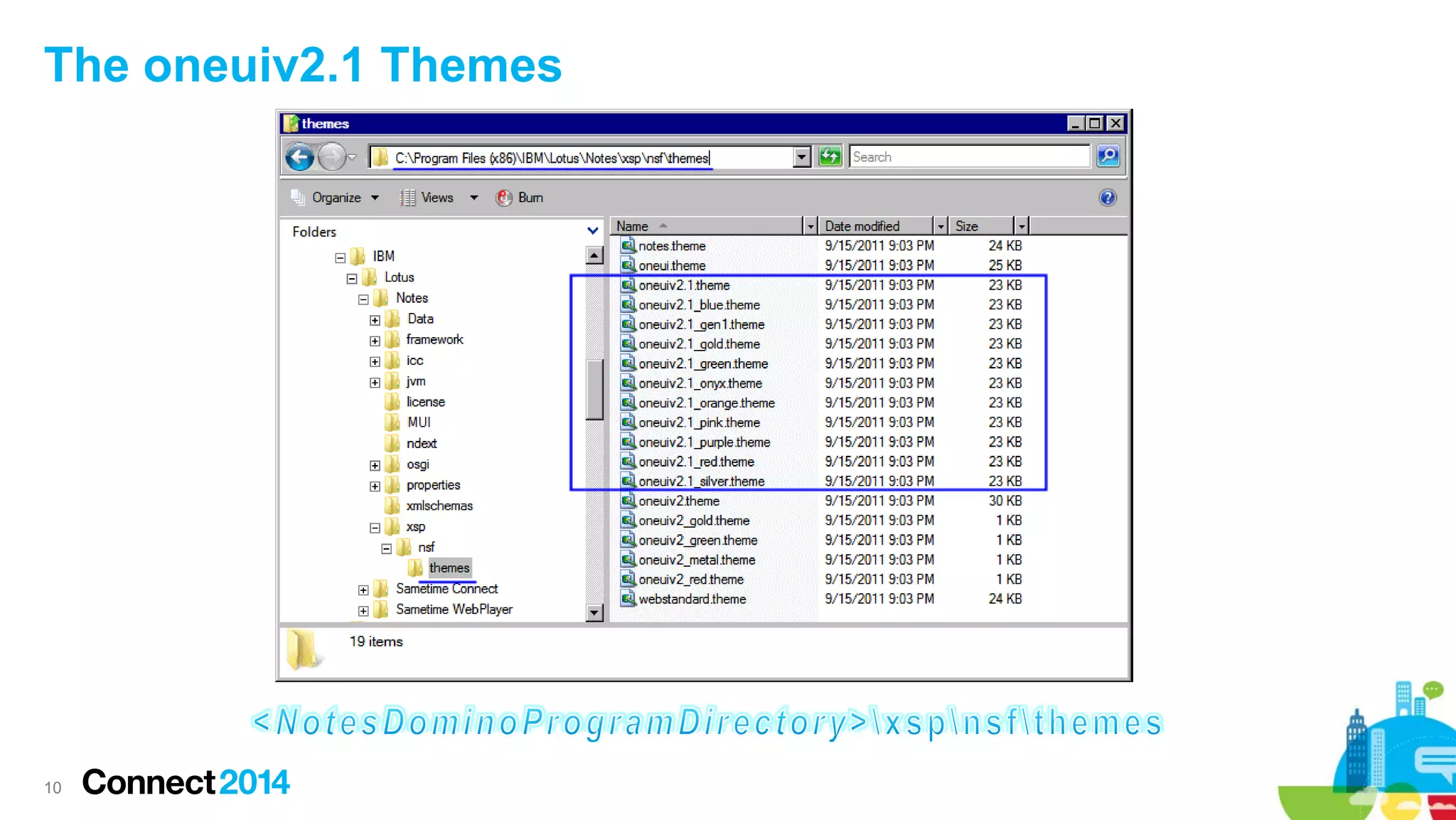The height and width of the screenshot is (820, 1456).
Task: Click the folder tree scrollbar down arrow
Action: [x=594, y=612]
